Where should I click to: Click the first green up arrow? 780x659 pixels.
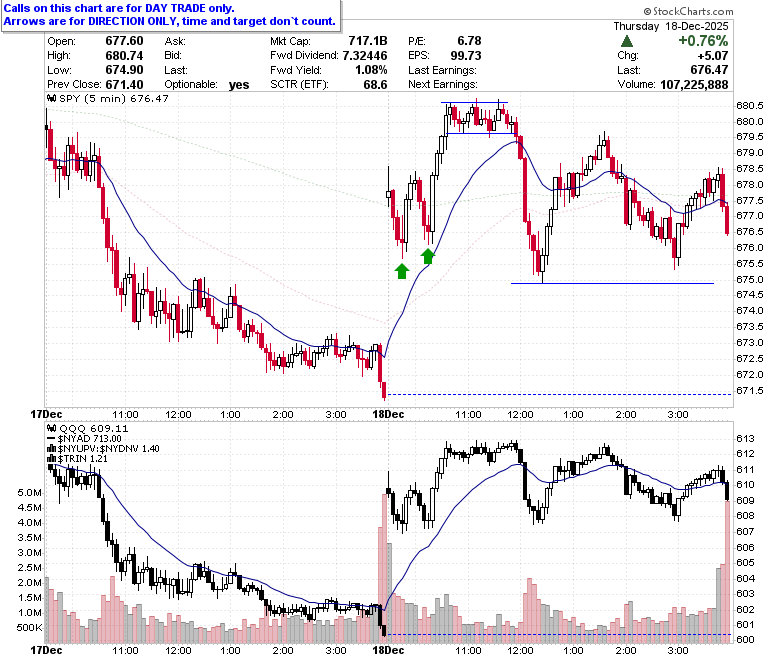tap(402, 272)
